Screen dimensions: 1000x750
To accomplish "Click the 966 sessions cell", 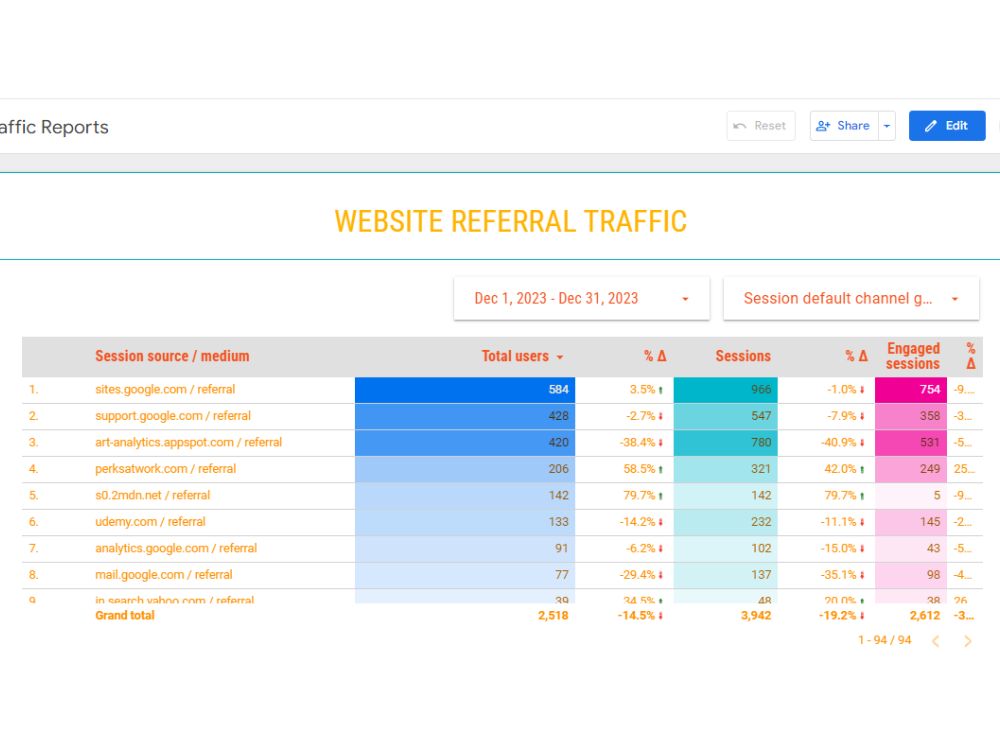I will (726, 390).
